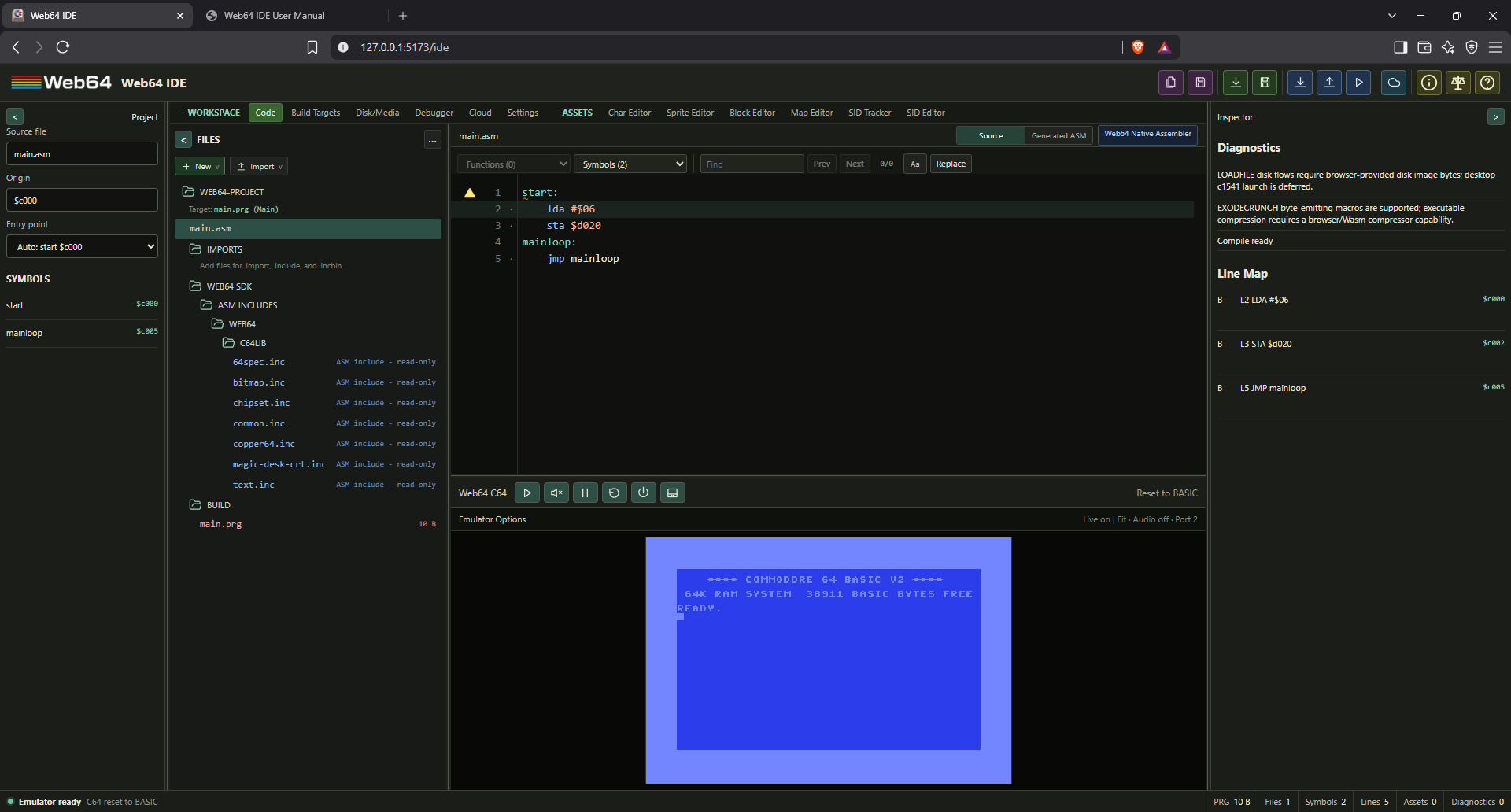Click the Origin input field
The width and height of the screenshot is (1511, 812).
82,201
